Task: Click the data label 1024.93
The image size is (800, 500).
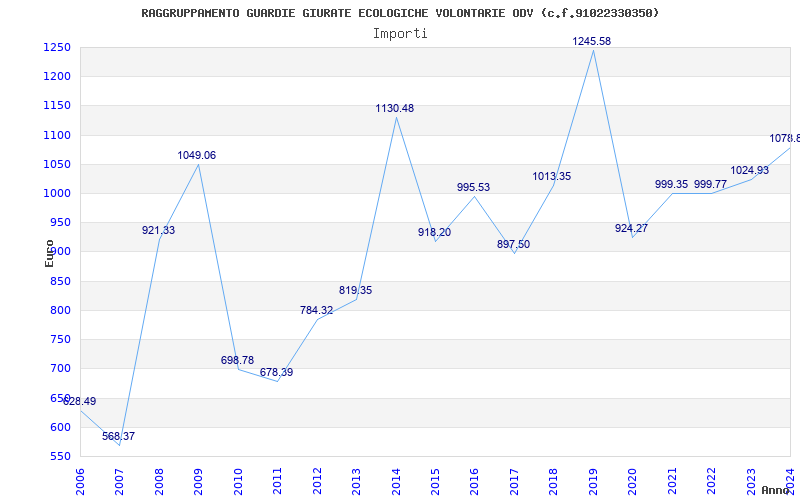Action: click(x=749, y=170)
